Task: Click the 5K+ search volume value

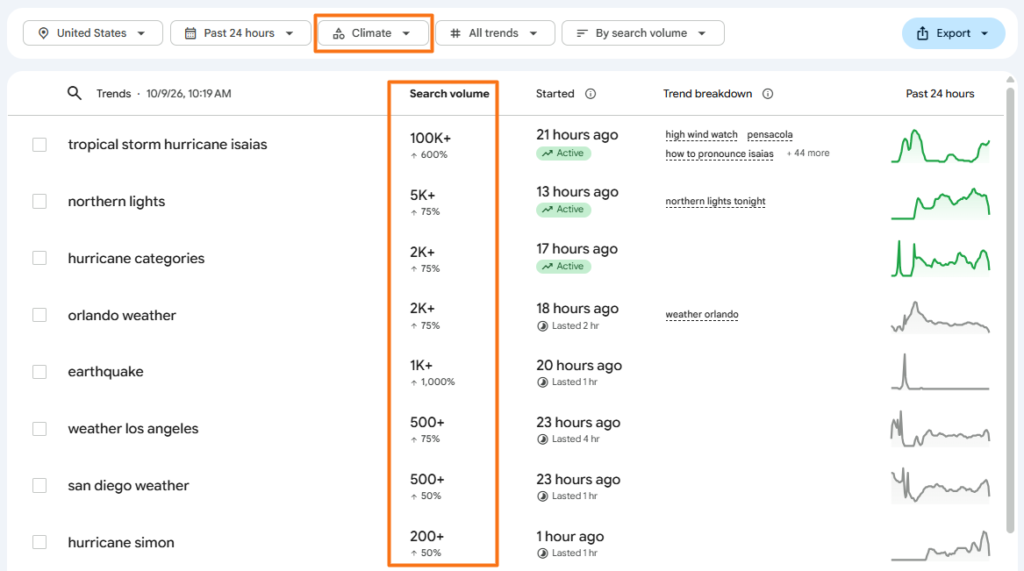Action: click(423, 195)
